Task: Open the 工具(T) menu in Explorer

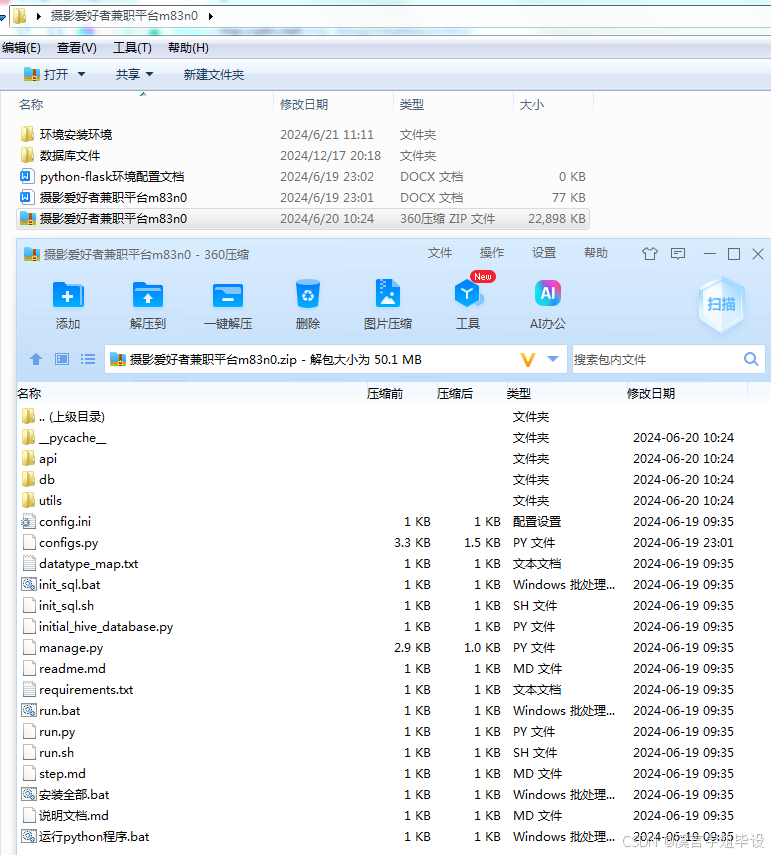Action: pyautogui.click(x=132, y=48)
